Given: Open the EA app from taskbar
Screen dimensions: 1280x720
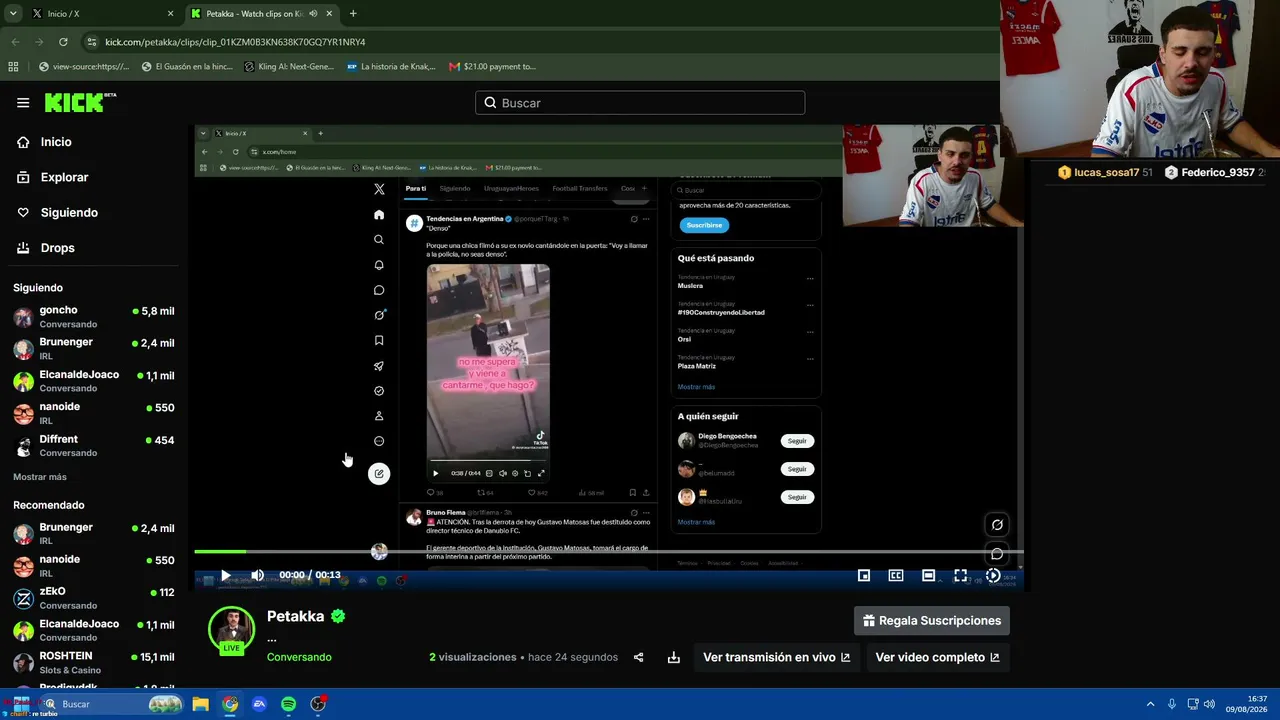Looking at the screenshot, I should coord(259,704).
